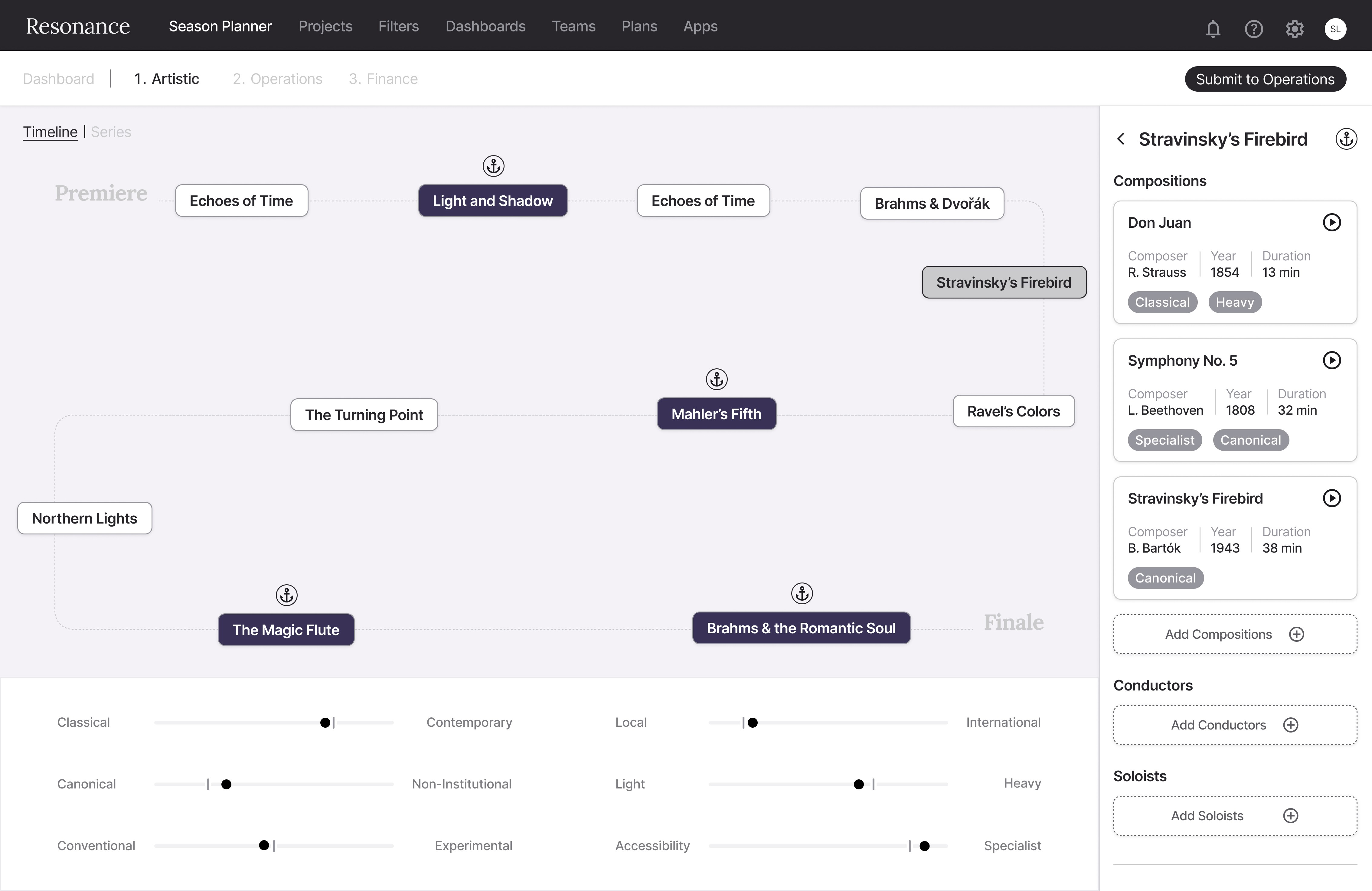Play the Don Juan composition preview
Viewport: 1372px width, 891px height.
click(x=1332, y=223)
